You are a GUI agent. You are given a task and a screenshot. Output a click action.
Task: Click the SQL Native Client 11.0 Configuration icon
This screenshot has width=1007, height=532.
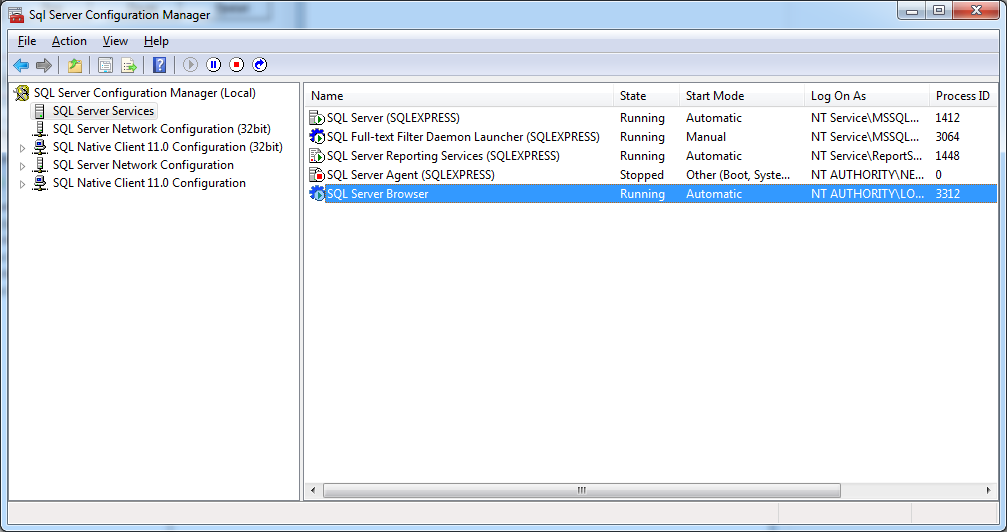pos(40,183)
